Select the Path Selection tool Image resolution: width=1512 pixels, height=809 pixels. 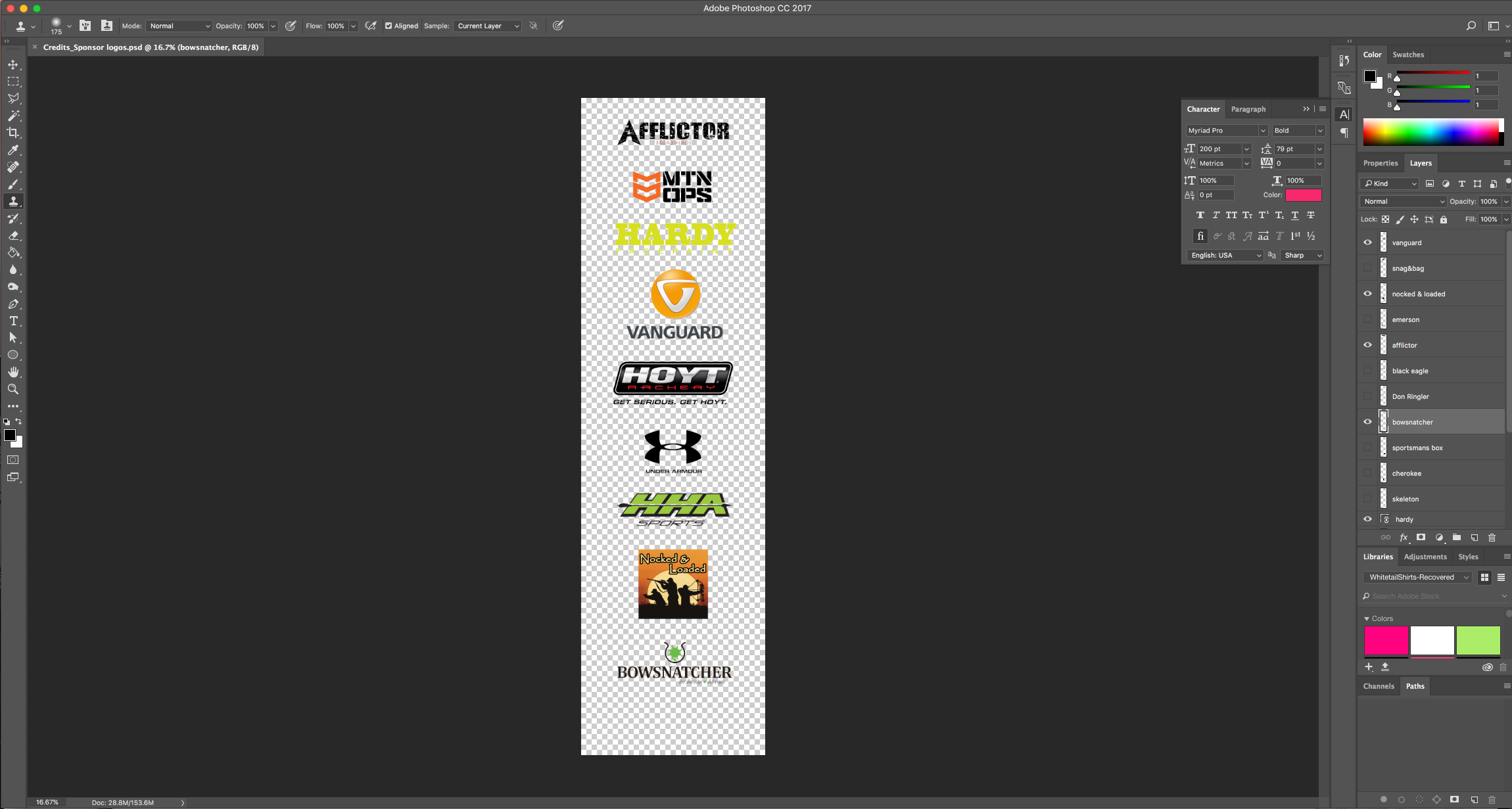pos(13,338)
